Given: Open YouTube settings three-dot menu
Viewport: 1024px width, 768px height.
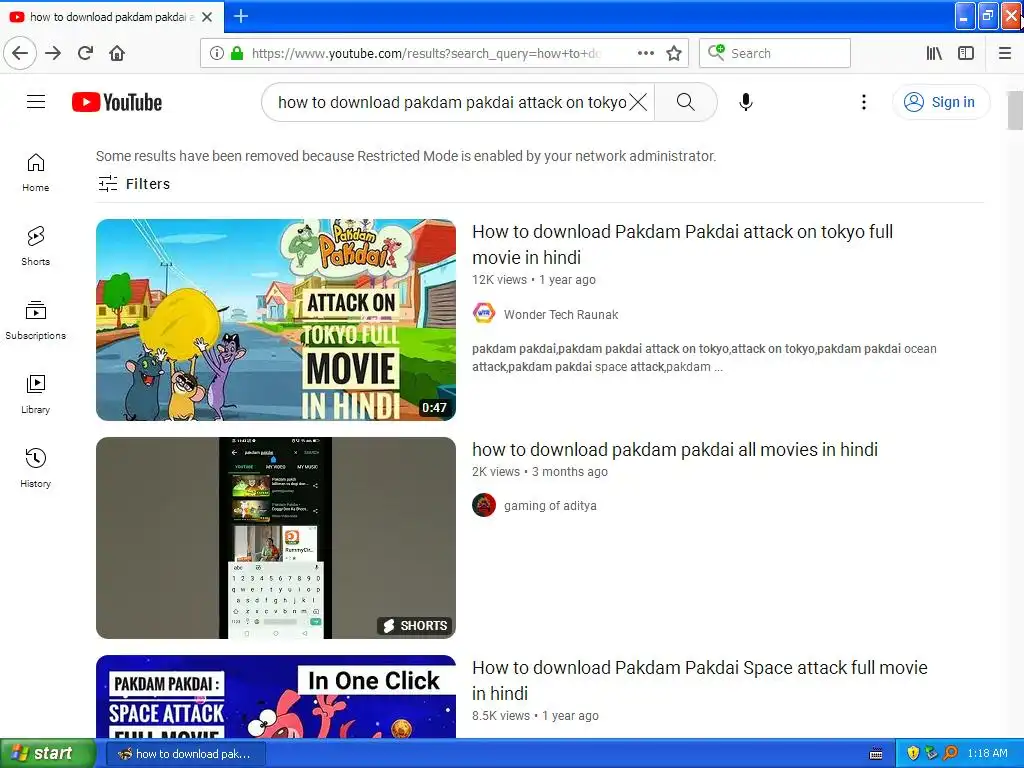Looking at the screenshot, I should [863, 102].
